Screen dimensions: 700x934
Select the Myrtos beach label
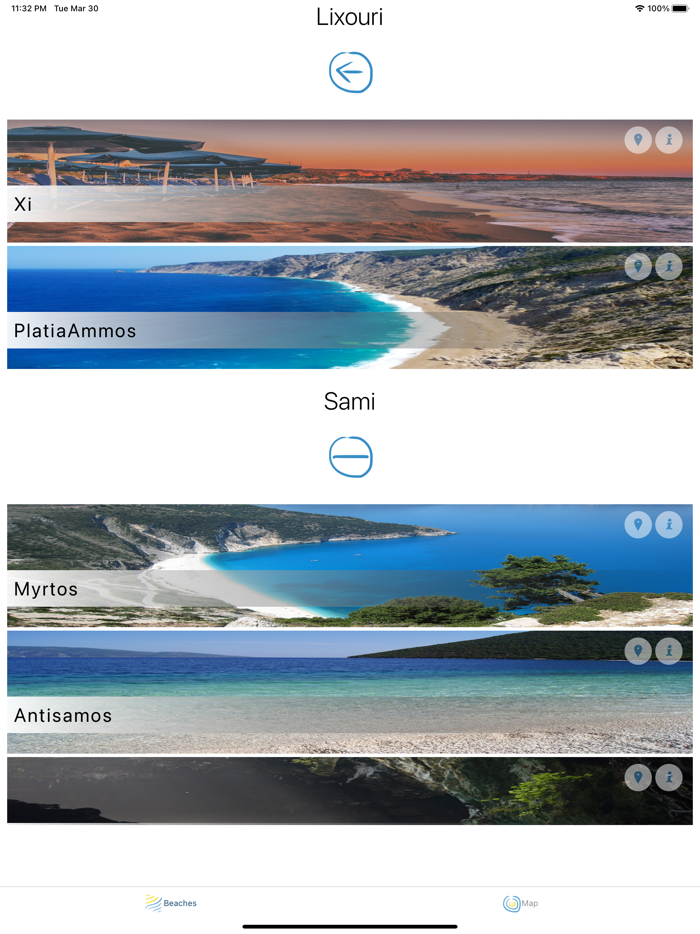coord(46,589)
